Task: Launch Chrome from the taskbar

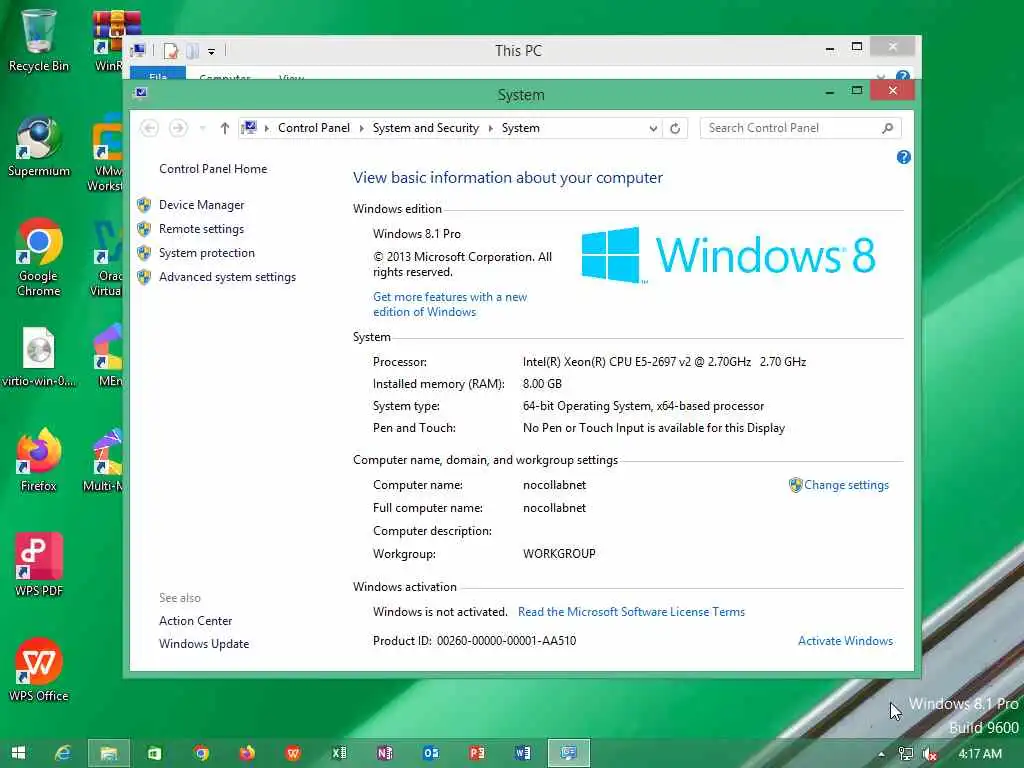Action: pos(201,753)
